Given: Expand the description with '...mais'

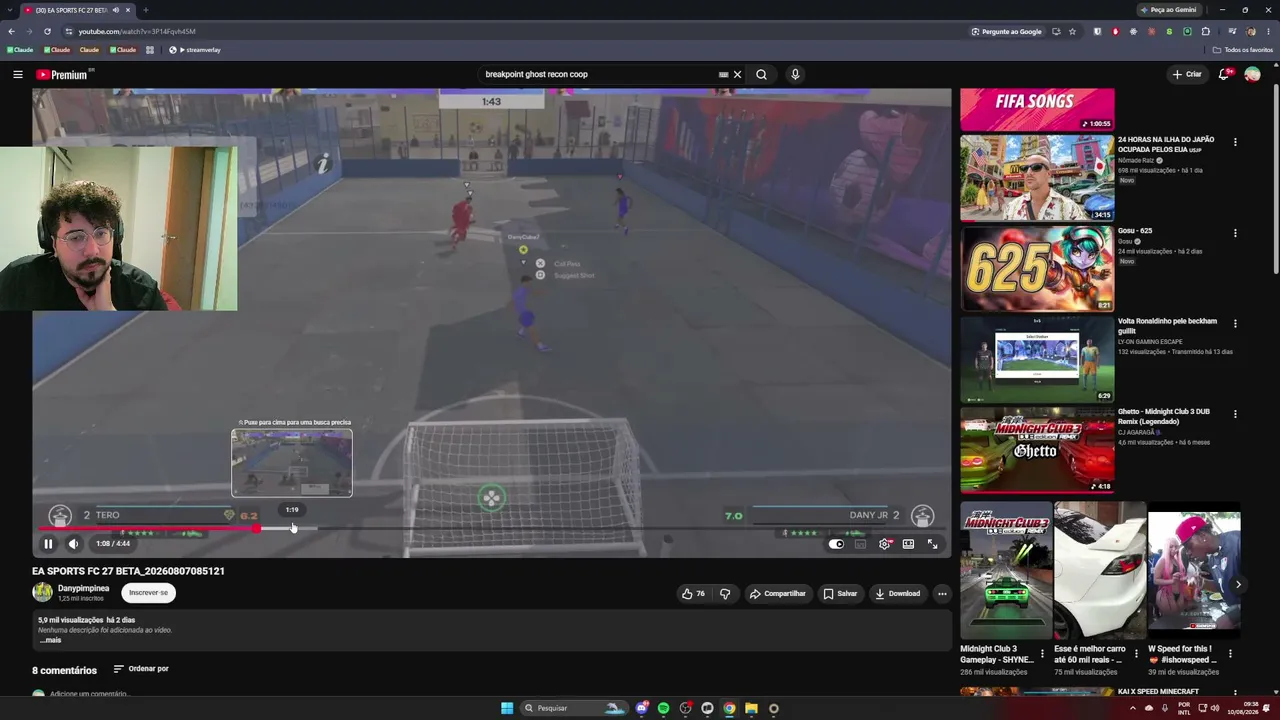Looking at the screenshot, I should click(x=50, y=640).
